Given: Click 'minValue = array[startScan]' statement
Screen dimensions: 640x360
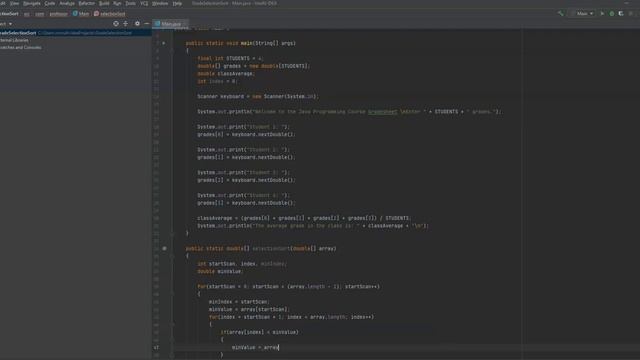Looking at the screenshot, I should coord(249,309).
